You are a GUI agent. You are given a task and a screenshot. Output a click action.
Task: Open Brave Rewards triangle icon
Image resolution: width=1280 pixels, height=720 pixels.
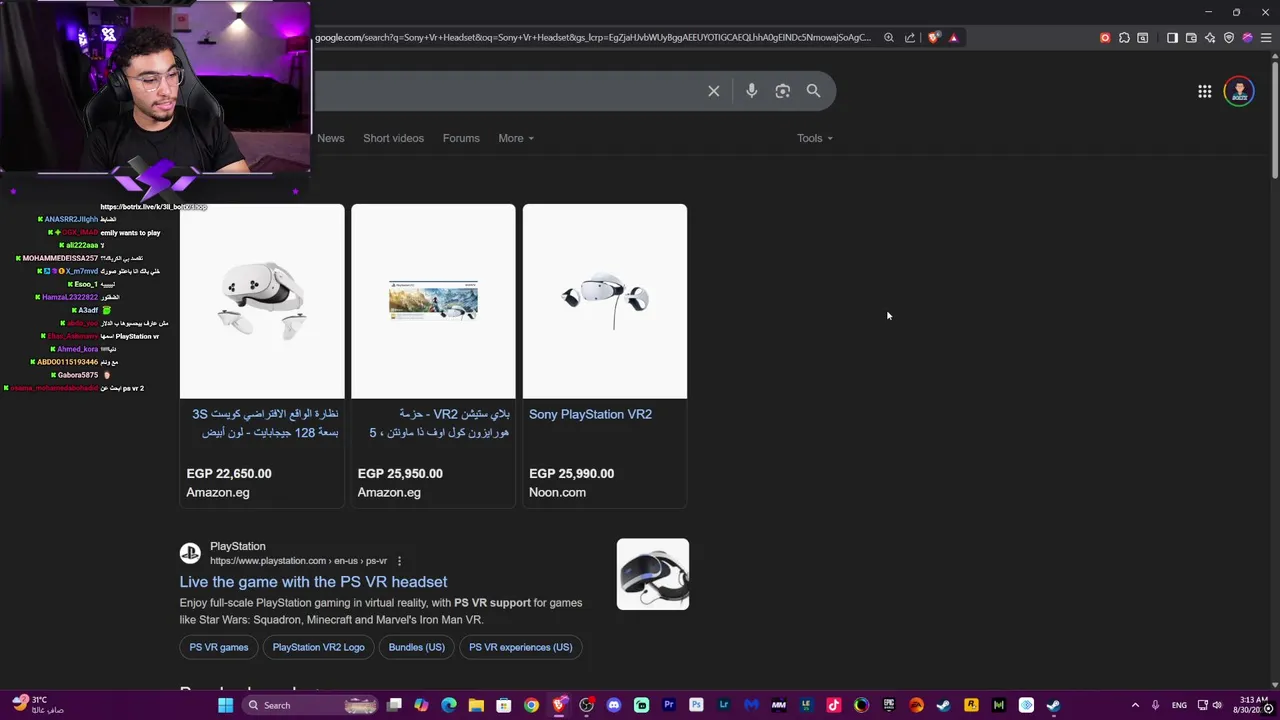(953, 38)
